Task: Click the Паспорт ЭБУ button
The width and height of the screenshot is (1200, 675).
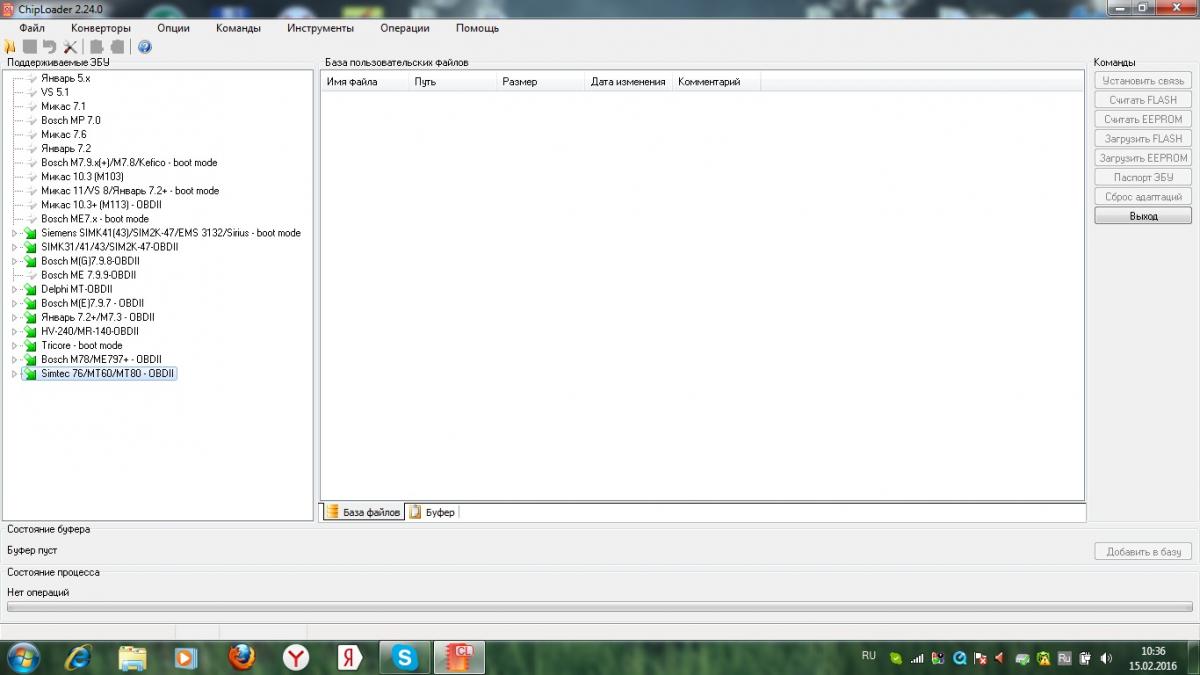Action: tap(1143, 177)
